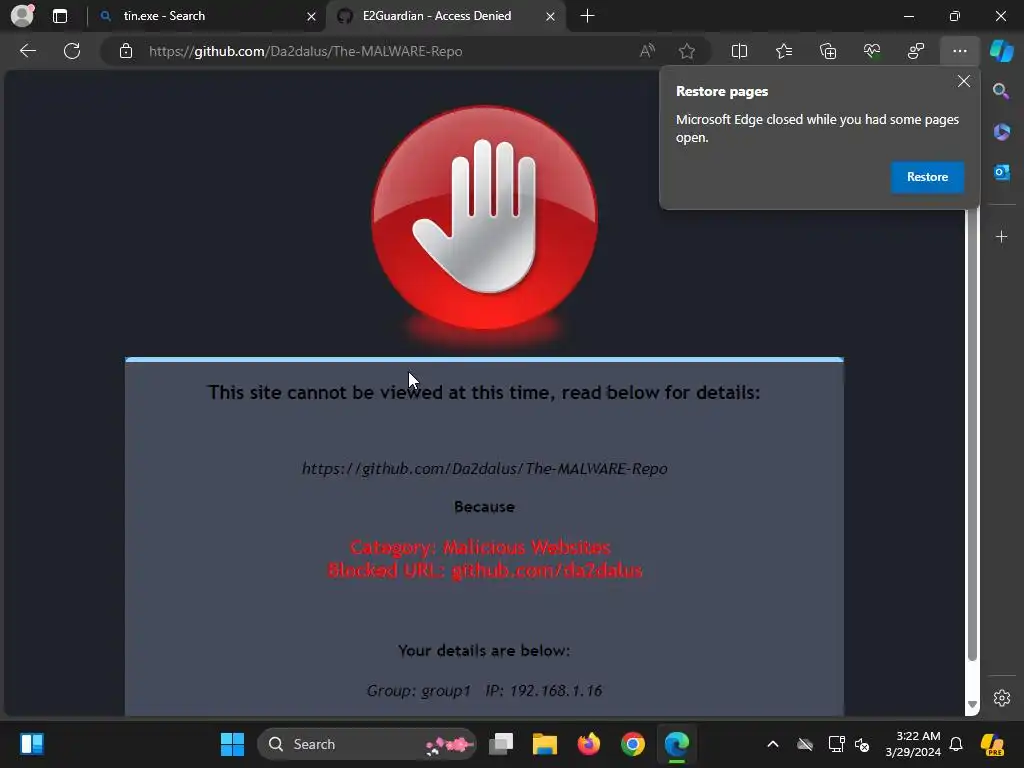The width and height of the screenshot is (1024, 768).
Task: Open File Explorer from taskbar
Action: 545,744
